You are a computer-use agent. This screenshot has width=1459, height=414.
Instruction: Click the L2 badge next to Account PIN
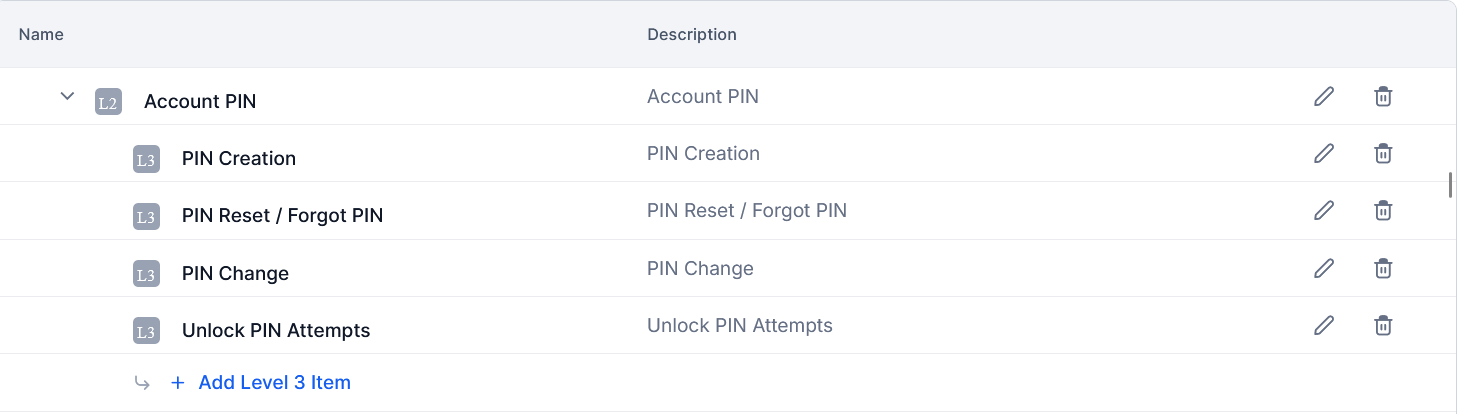click(108, 102)
